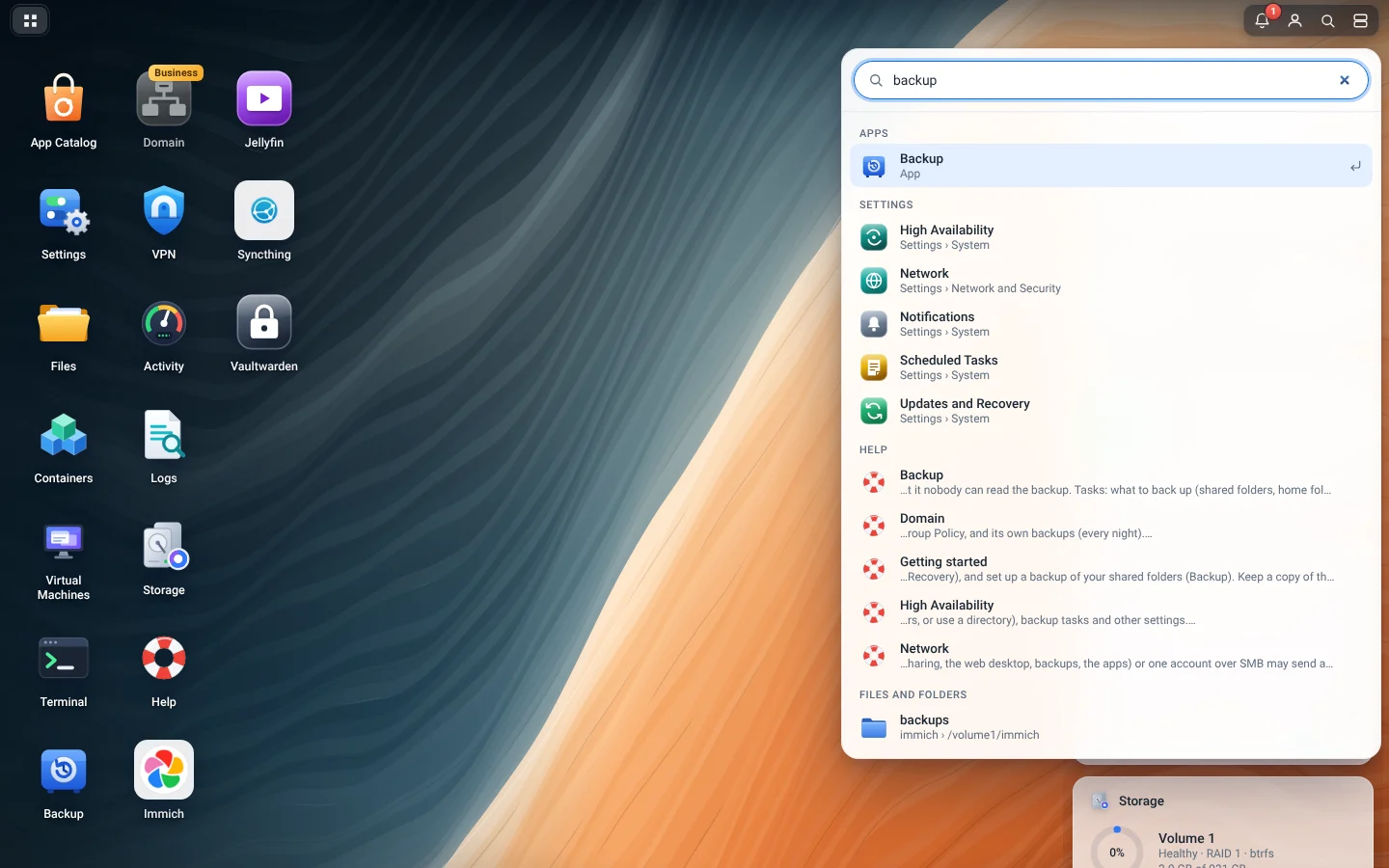Click the magnifier search icon in top bar
This screenshot has width=1389, height=868.
tap(1328, 20)
